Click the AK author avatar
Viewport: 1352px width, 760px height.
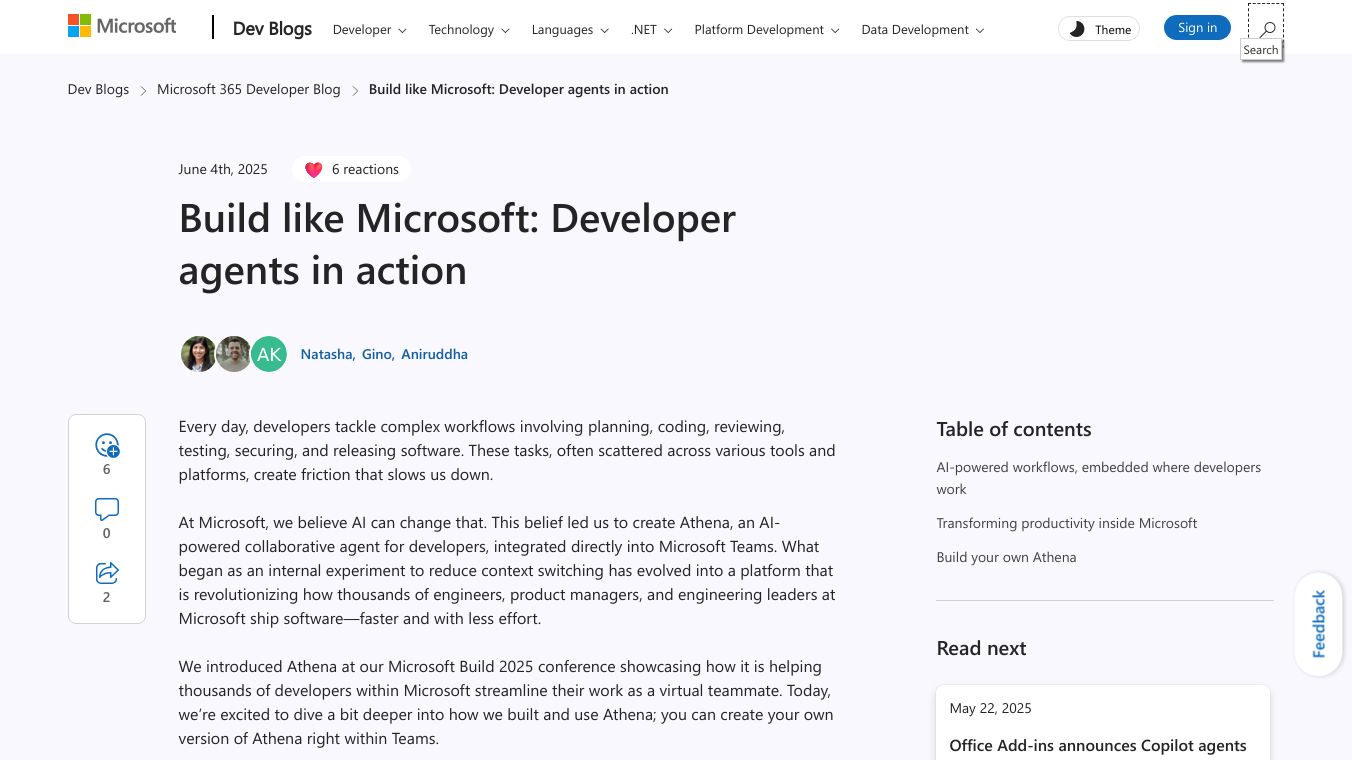coord(269,354)
